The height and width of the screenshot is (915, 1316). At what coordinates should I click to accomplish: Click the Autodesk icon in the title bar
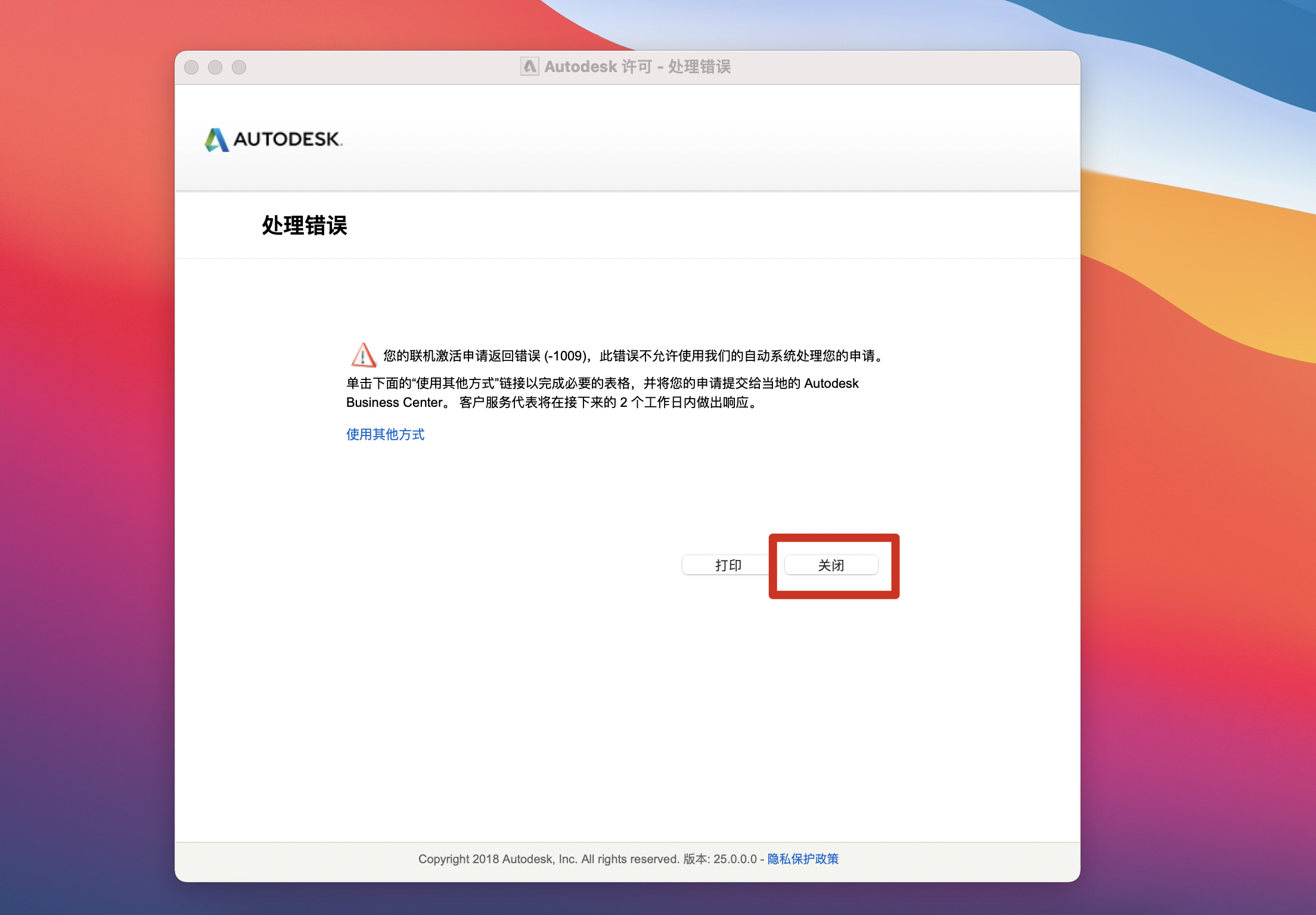point(529,66)
